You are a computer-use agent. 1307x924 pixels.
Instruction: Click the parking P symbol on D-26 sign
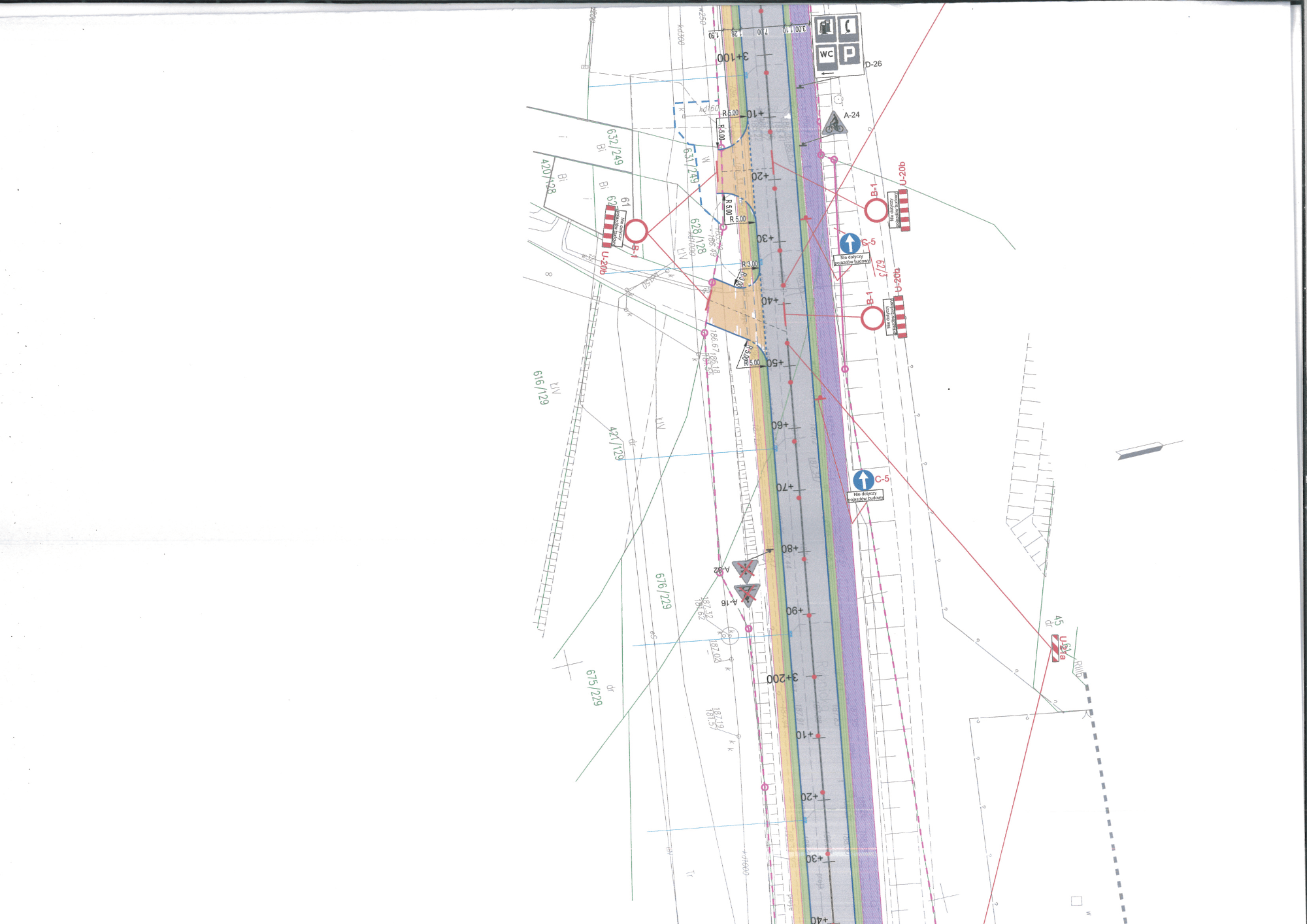849,54
